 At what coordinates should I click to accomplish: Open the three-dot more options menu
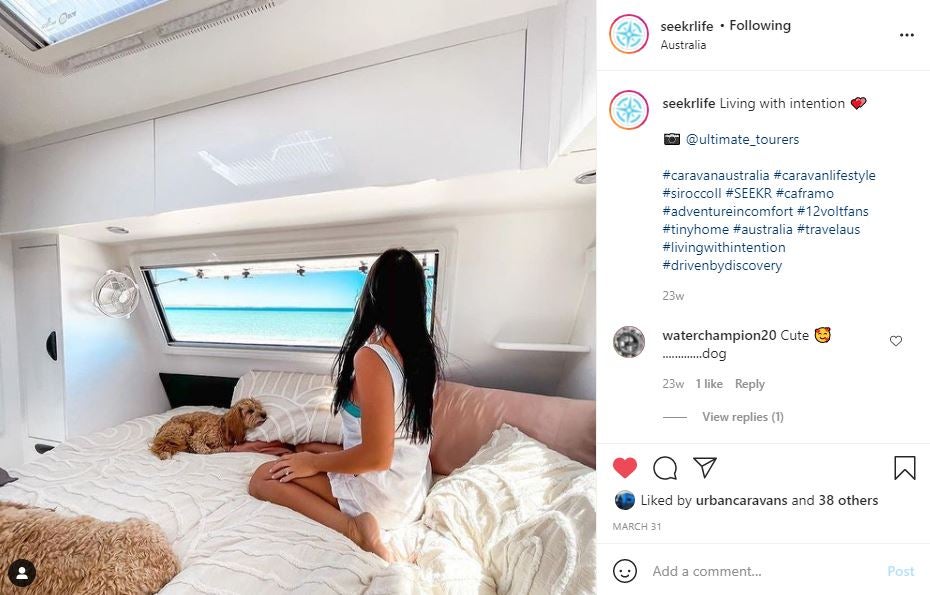click(x=906, y=35)
